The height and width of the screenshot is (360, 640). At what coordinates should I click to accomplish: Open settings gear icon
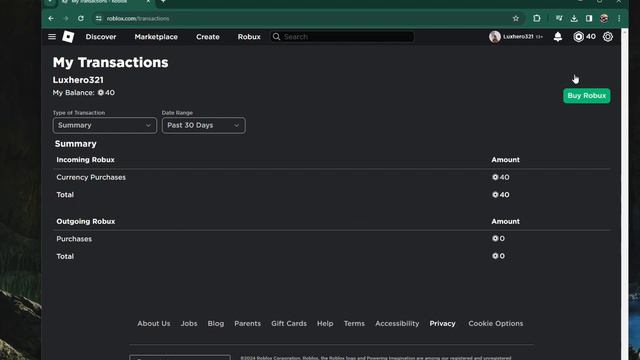coord(608,37)
